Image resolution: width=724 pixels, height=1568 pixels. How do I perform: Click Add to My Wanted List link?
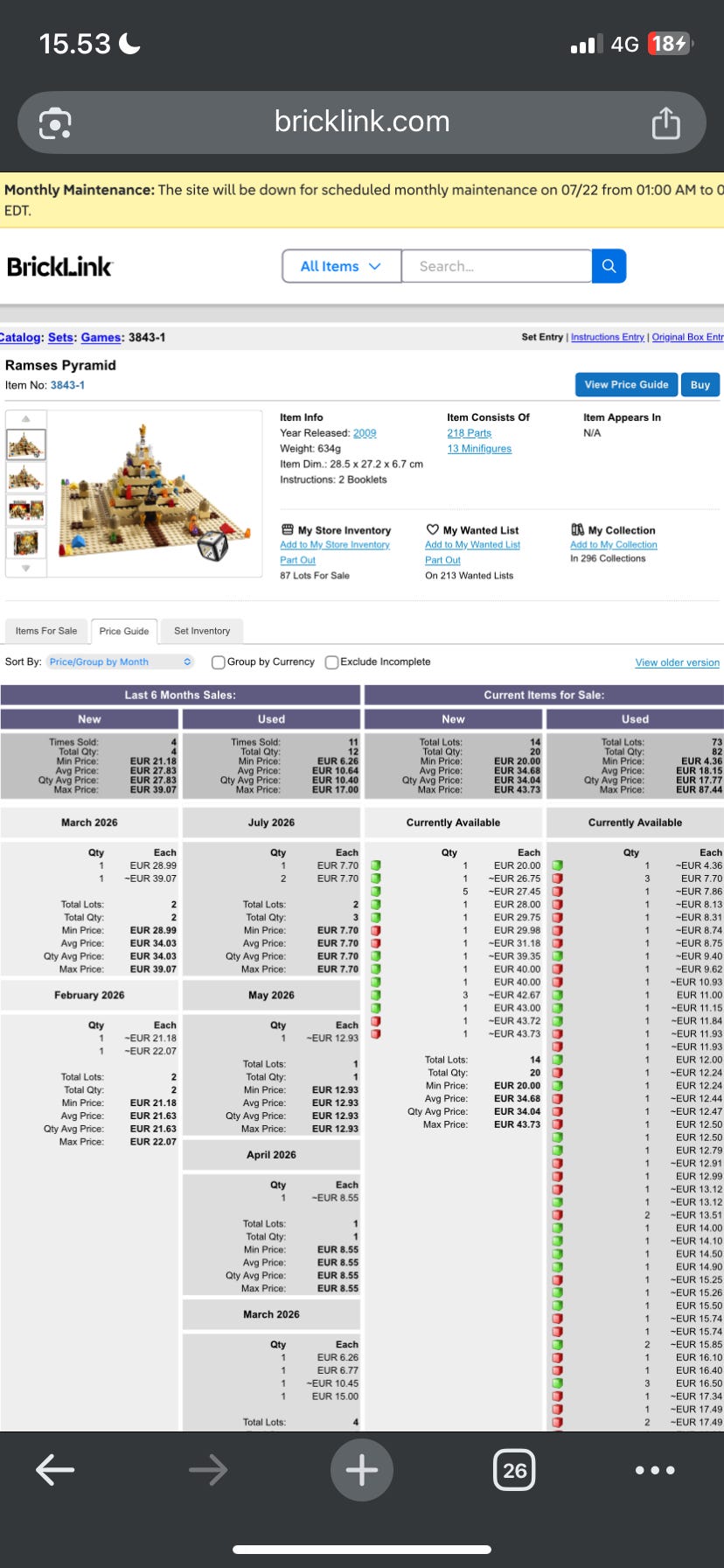click(x=472, y=545)
